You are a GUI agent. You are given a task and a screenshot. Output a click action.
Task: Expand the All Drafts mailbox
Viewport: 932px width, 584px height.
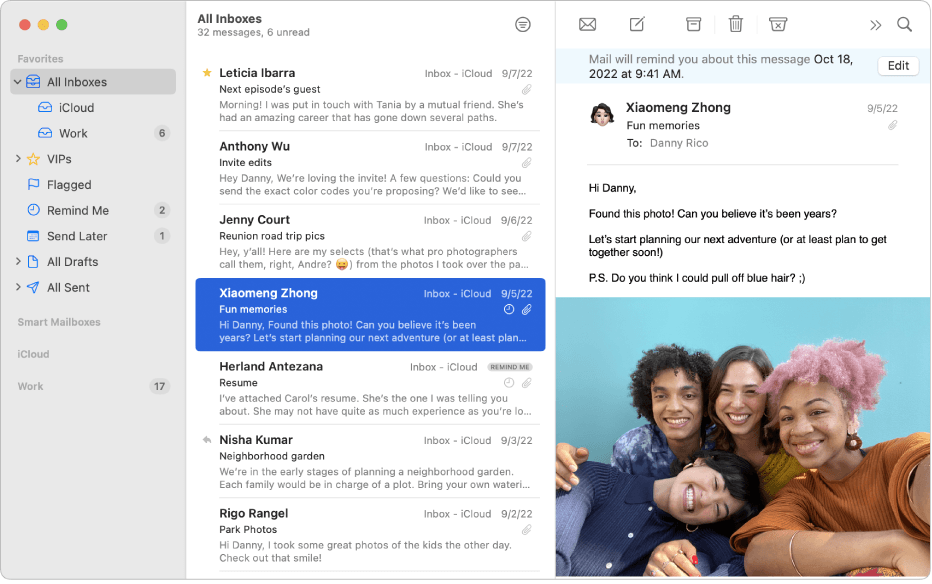coord(18,261)
